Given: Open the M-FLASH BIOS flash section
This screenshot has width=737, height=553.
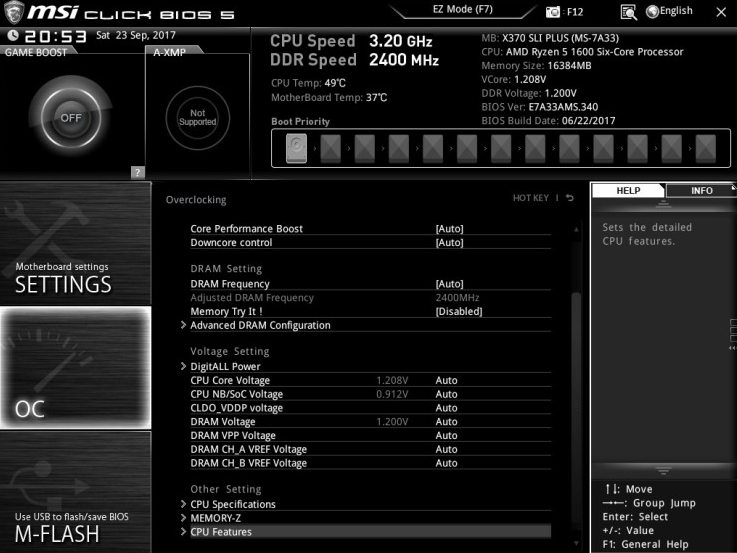Looking at the screenshot, I should click(x=76, y=492).
